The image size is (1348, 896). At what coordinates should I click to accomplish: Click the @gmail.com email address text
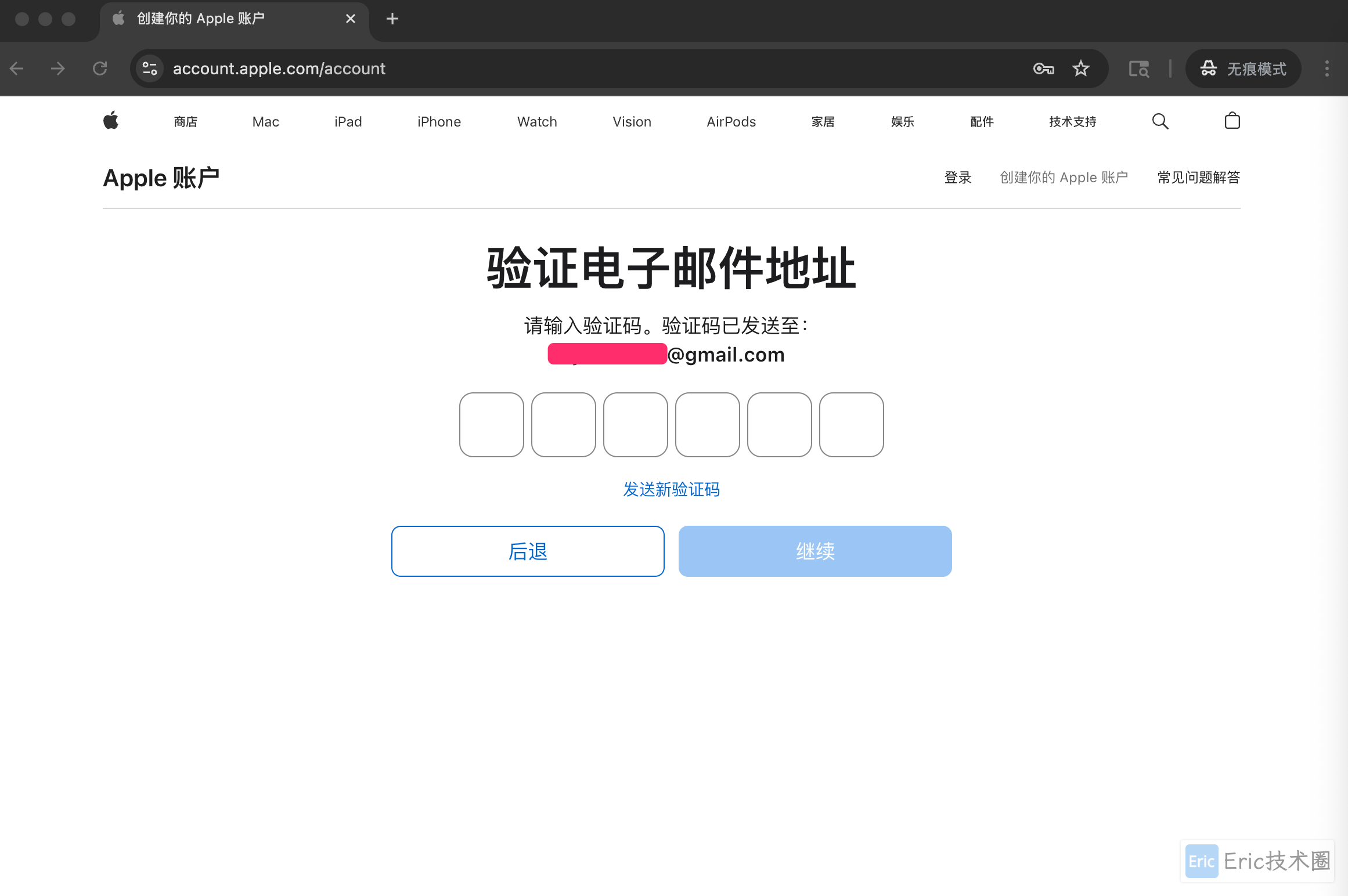[x=726, y=355]
